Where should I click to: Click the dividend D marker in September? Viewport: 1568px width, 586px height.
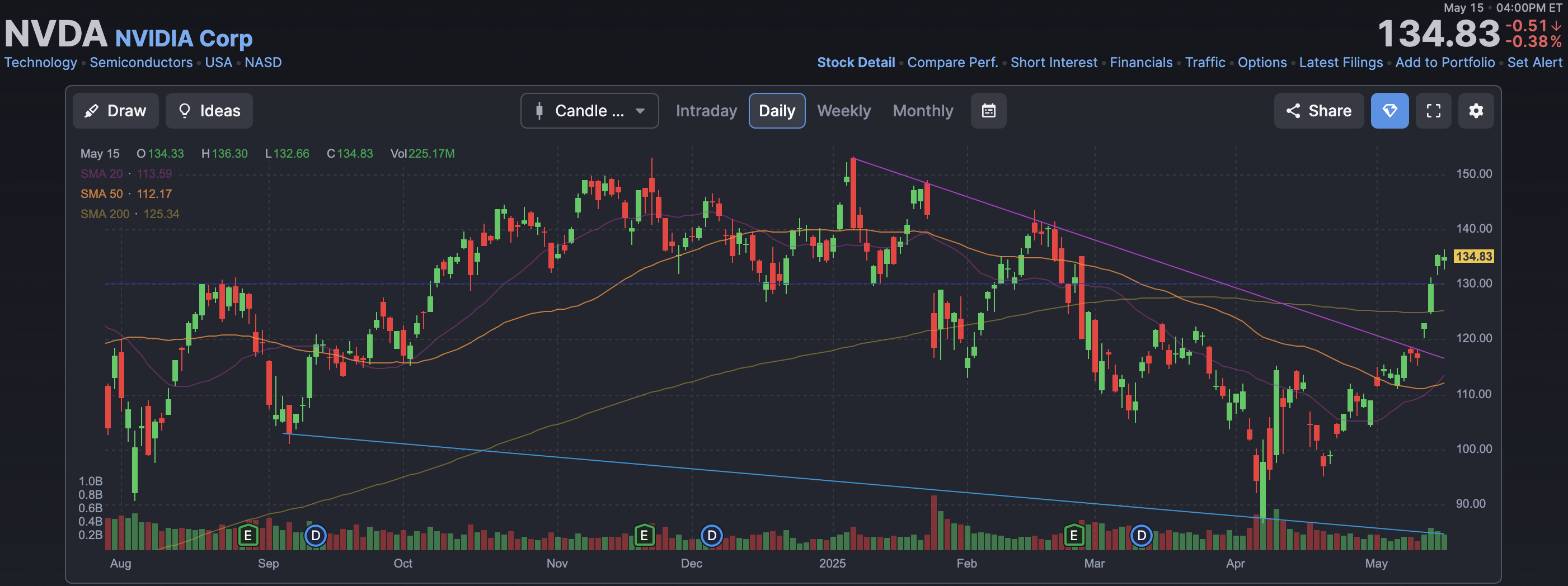click(315, 536)
